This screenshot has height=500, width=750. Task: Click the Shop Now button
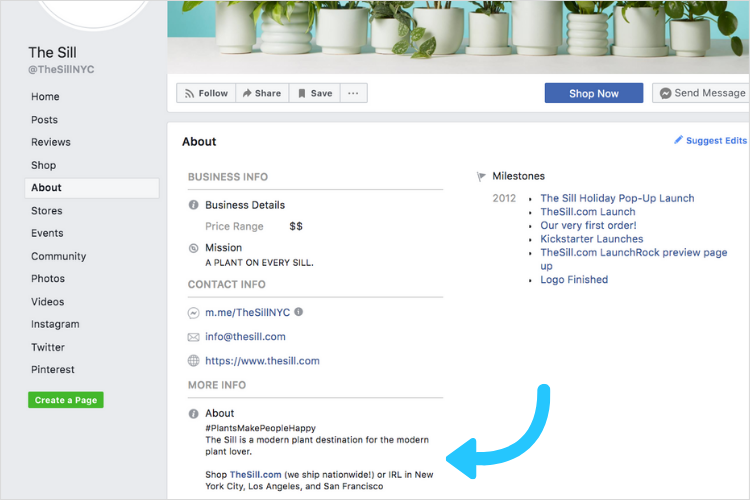pos(594,93)
